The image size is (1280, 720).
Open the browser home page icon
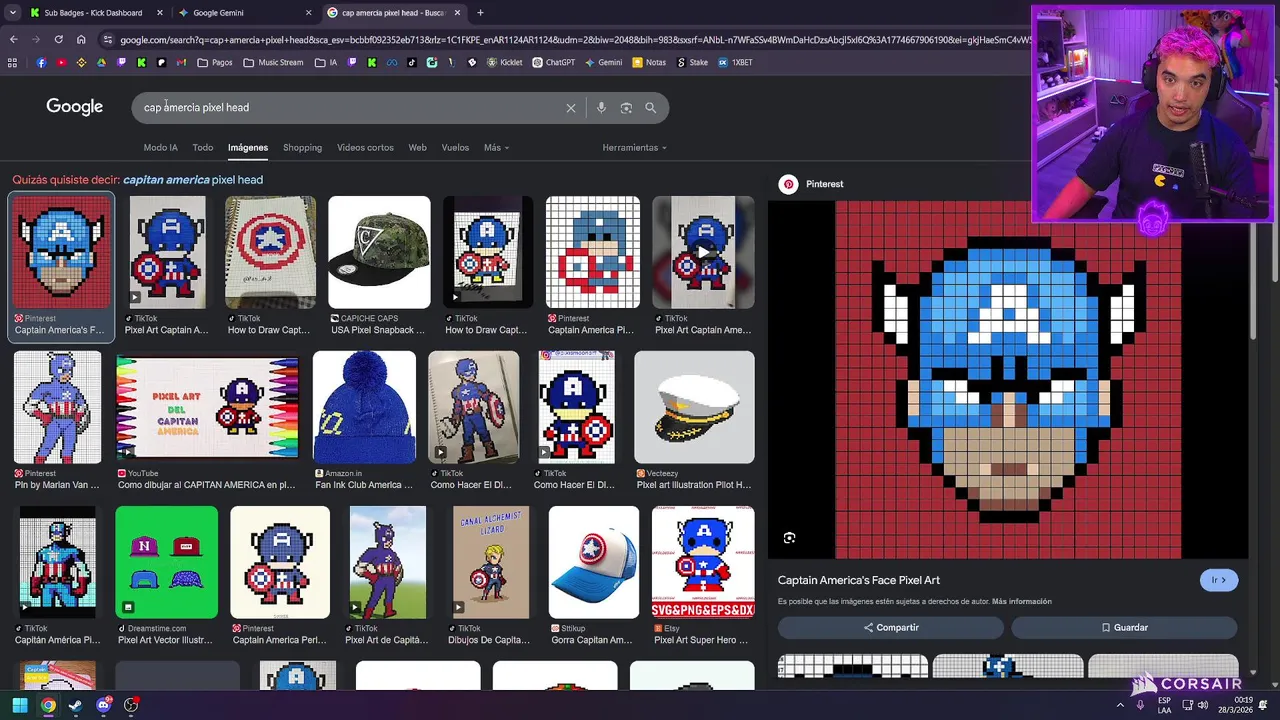(81, 40)
